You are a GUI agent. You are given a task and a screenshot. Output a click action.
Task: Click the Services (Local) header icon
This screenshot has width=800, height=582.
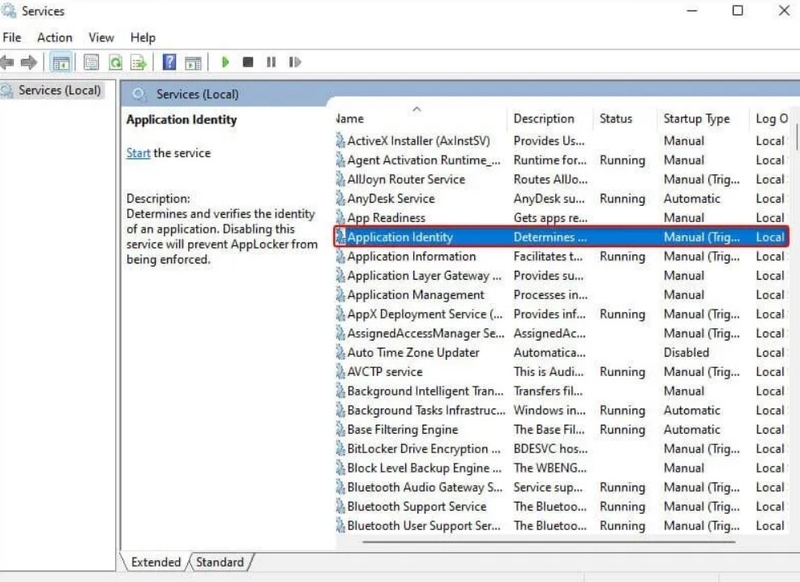pos(139,94)
